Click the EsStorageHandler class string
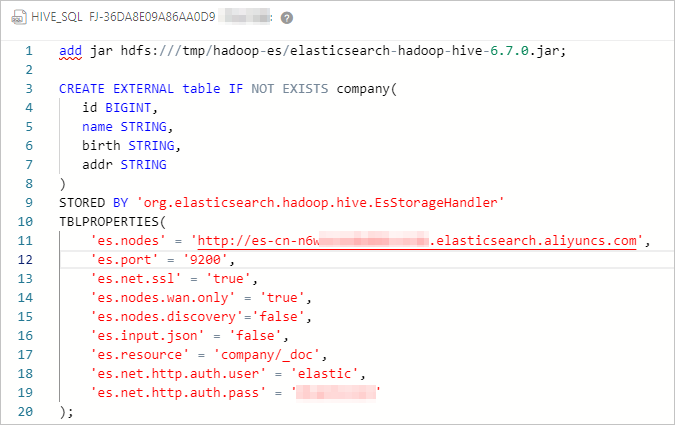 tap(320, 202)
